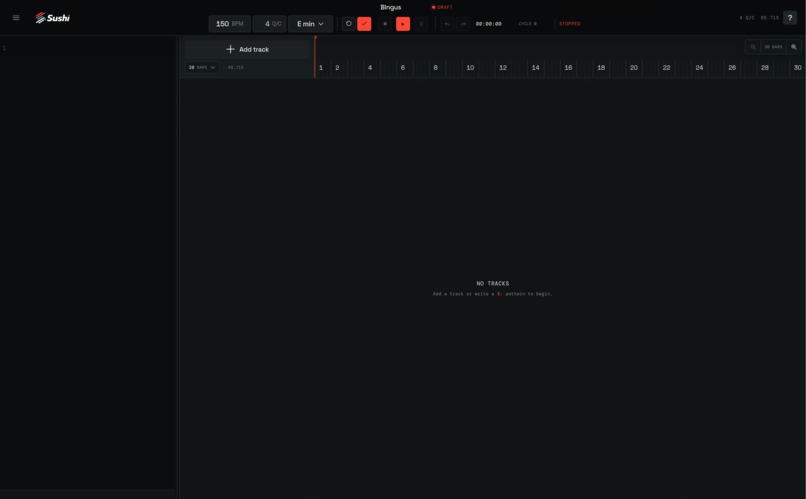Click the pause button

(x=420, y=24)
